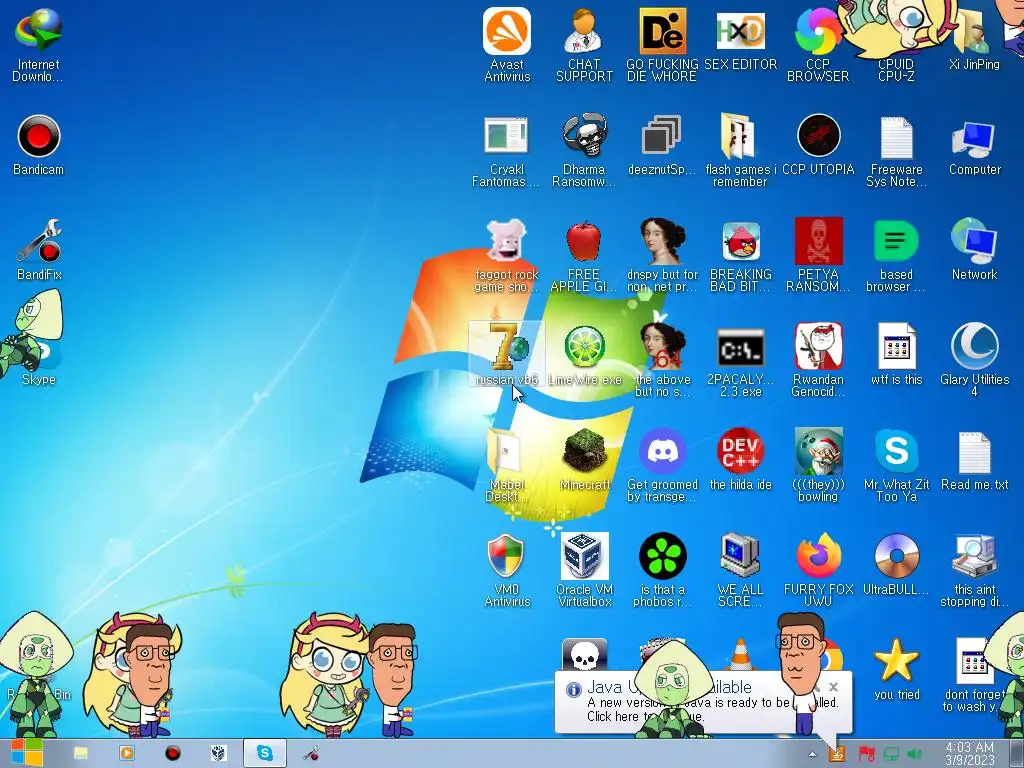Select 'the above but no s...' icon
The height and width of the screenshot is (768, 1024).
coord(662,360)
